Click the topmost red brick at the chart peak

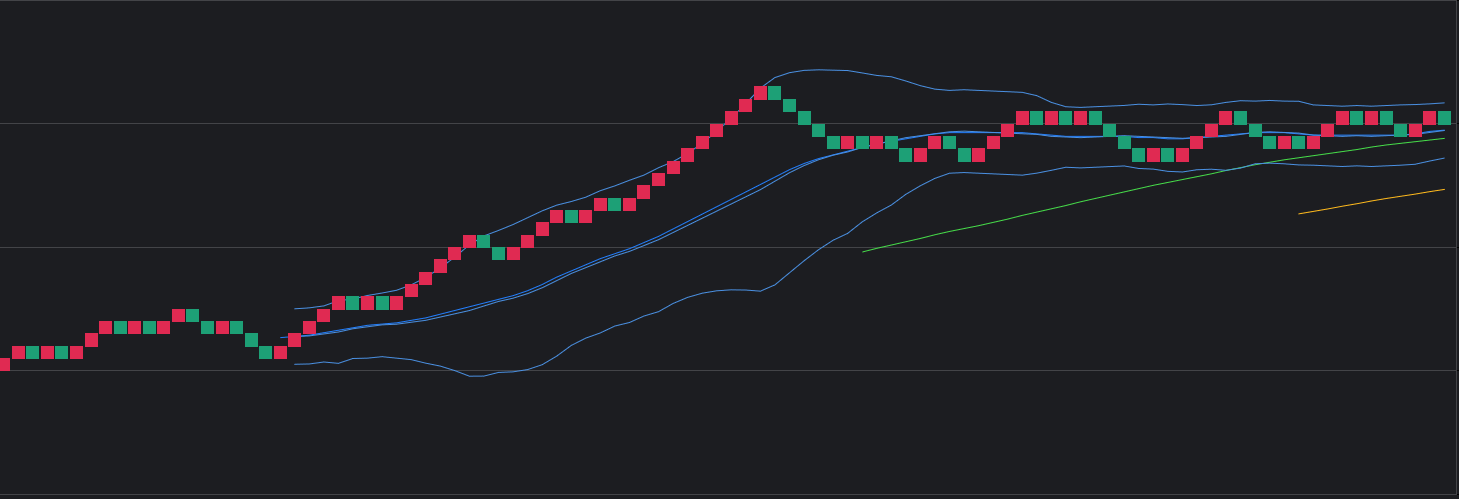(760, 93)
